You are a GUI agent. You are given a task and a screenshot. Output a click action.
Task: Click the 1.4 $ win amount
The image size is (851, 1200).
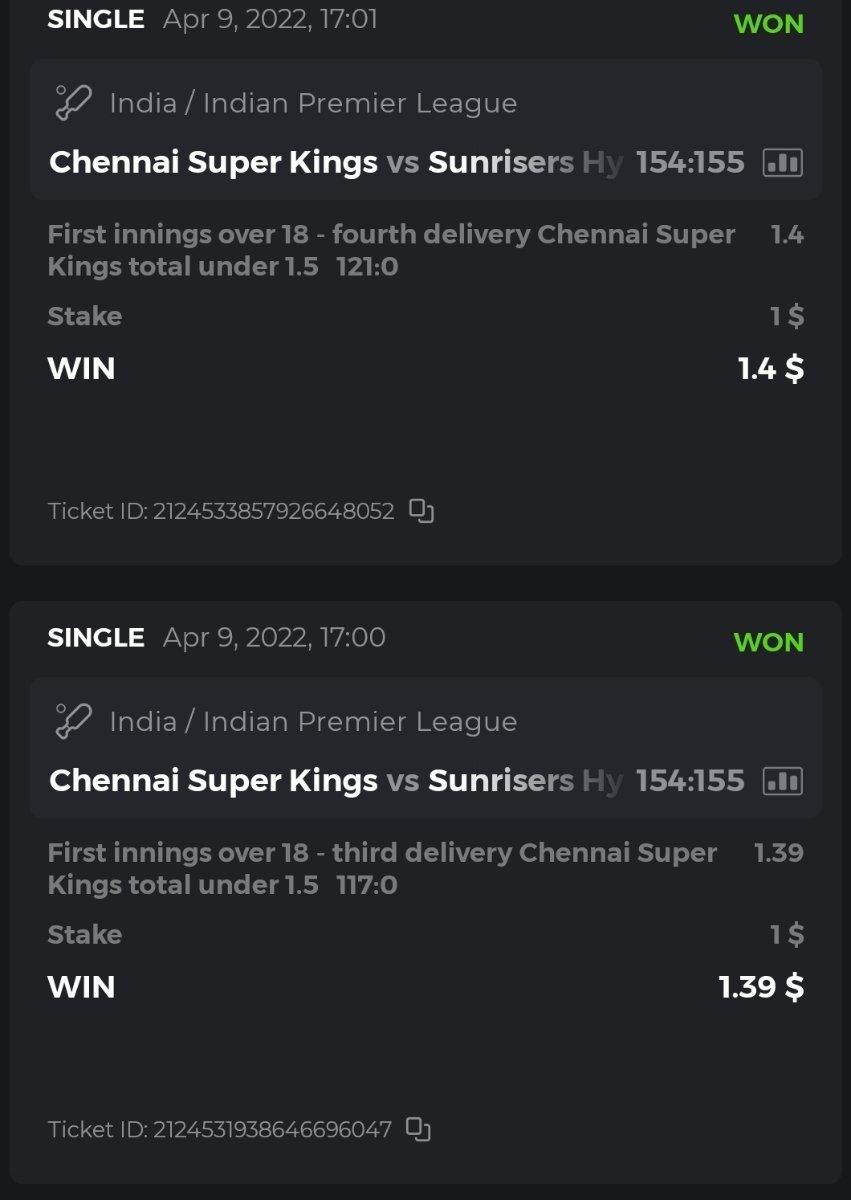pos(770,369)
